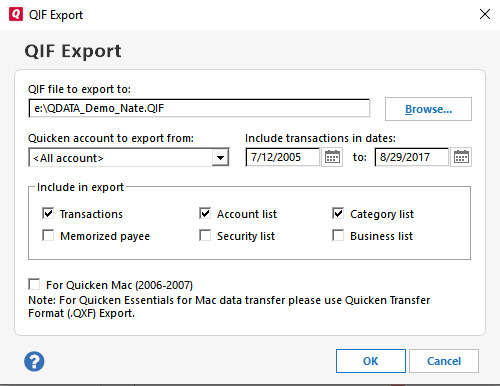
Task: Enable the Security list checkbox
Action: point(205,235)
